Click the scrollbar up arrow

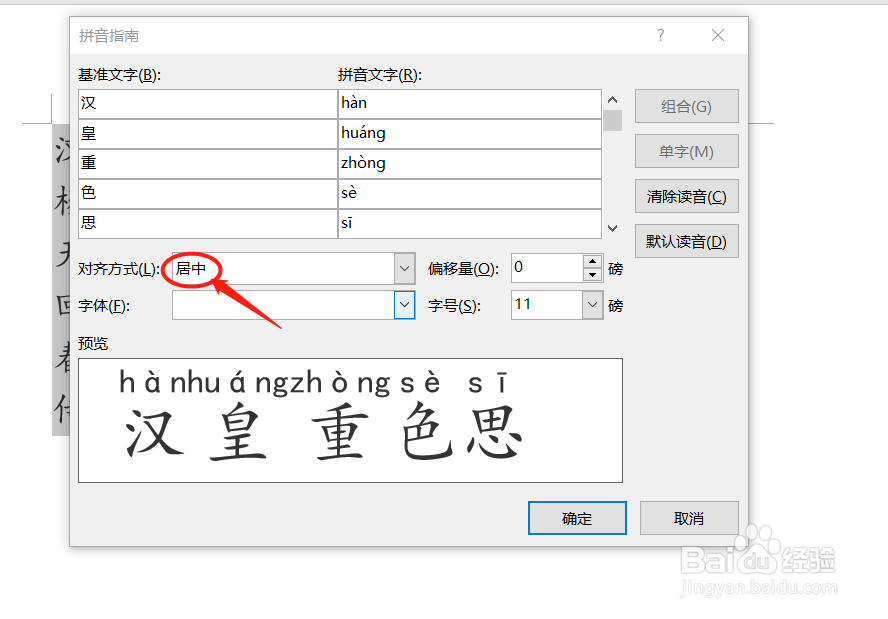coord(612,99)
